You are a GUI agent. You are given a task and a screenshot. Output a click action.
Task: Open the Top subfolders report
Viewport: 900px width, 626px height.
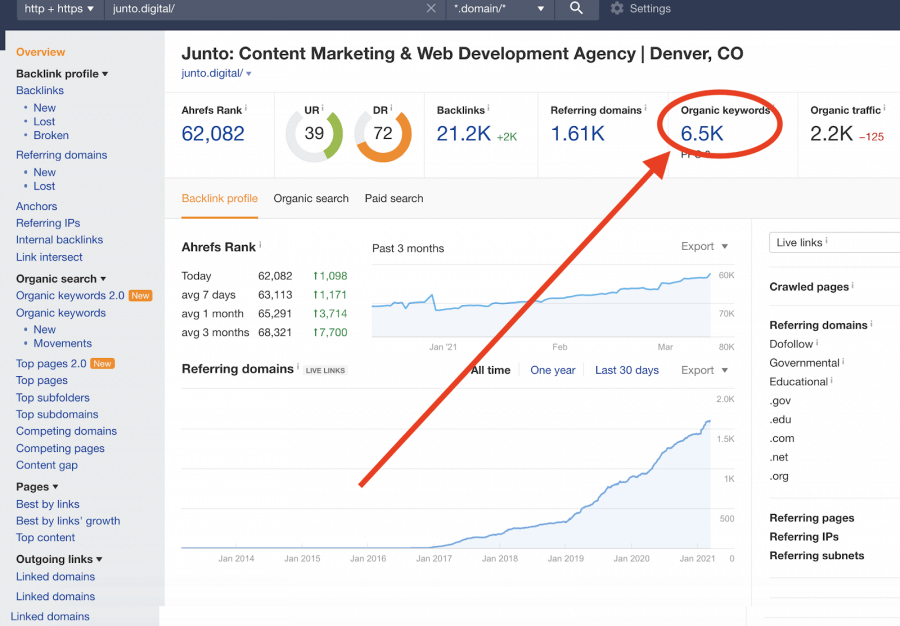(53, 398)
